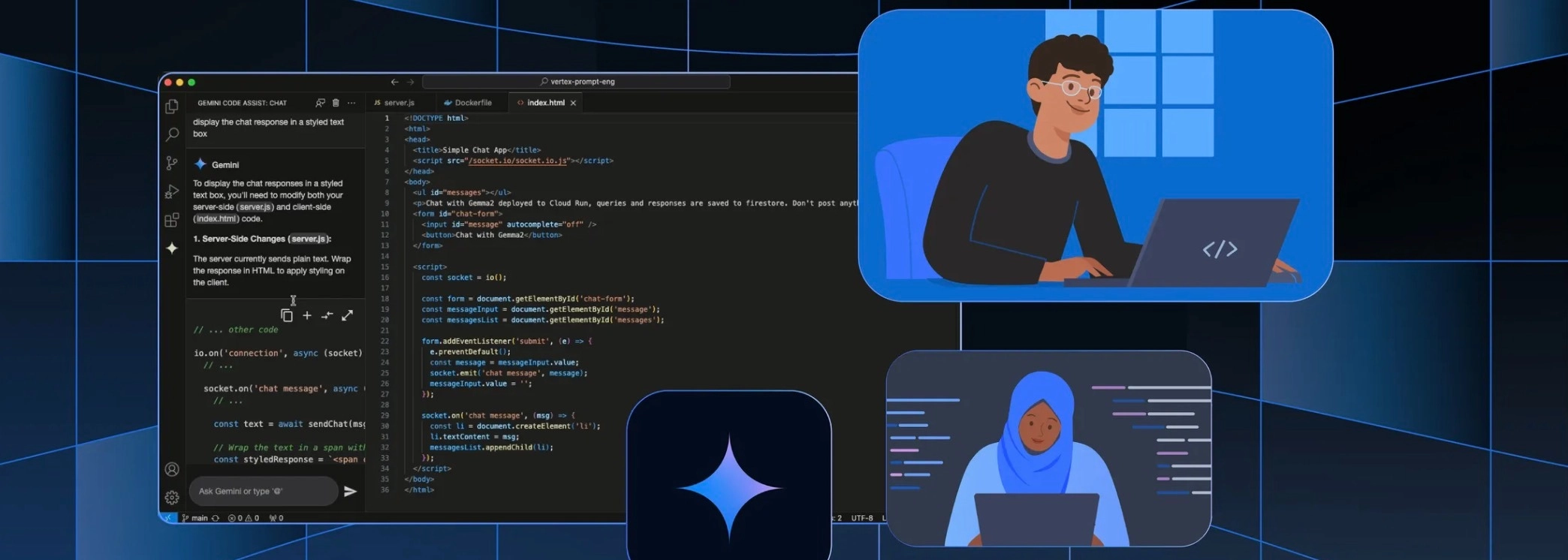Delete chat using the trash icon
This screenshot has width=1568, height=560.
point(336,103)
